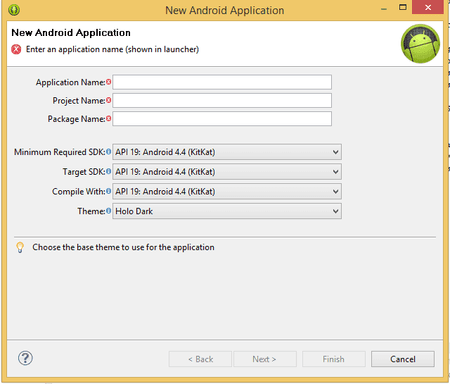This screenshot has width=450, height=384.
Task: Click the Package Name text field
Action: (x=222, y=119)
